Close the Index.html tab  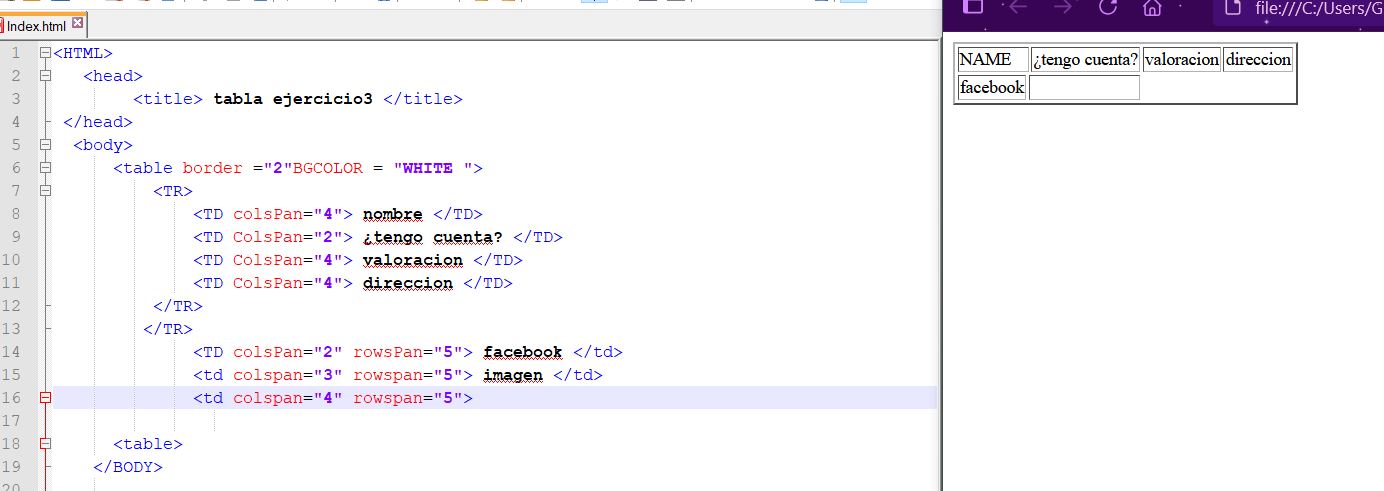pos(78,24)
